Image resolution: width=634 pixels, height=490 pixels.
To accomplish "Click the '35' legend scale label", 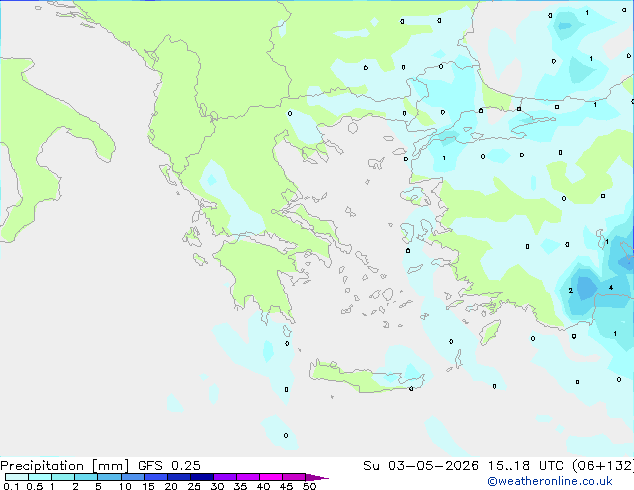I will tap(240, 486).
